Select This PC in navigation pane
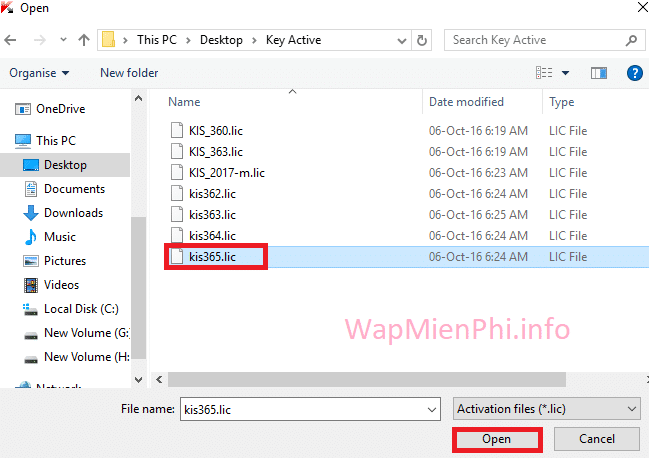 (56, 141)
